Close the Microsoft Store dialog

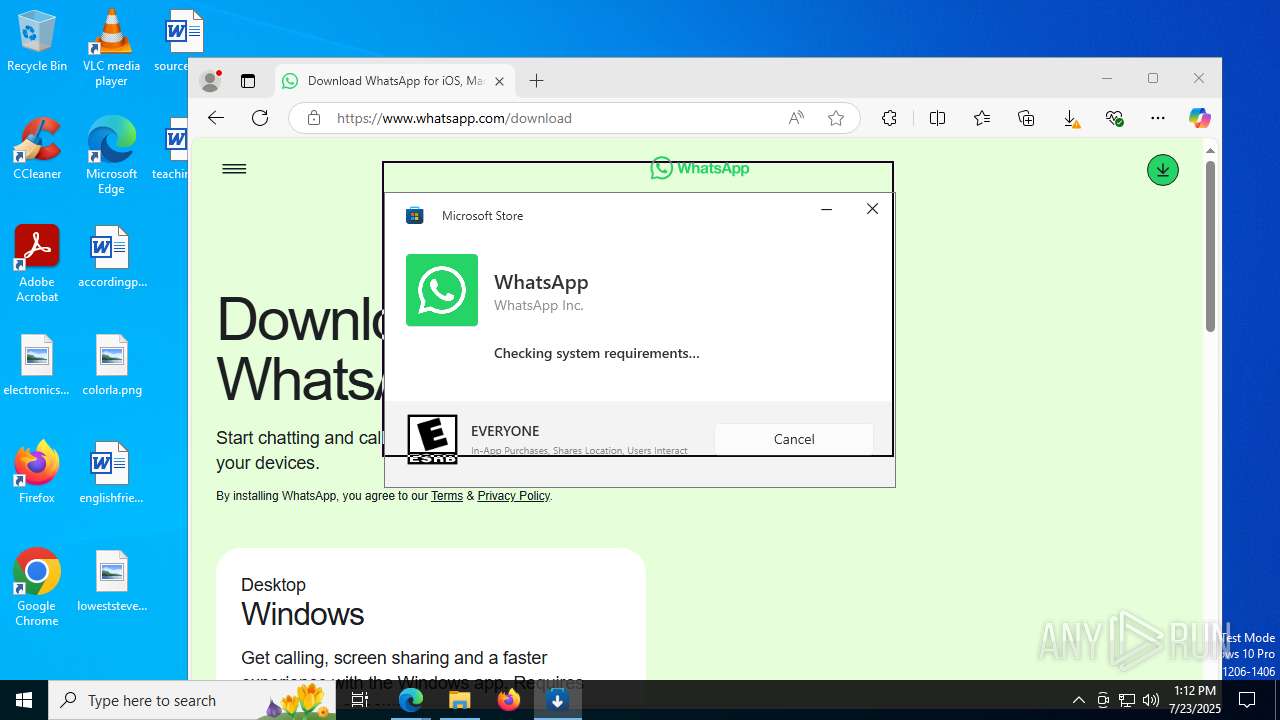[872, 209]
